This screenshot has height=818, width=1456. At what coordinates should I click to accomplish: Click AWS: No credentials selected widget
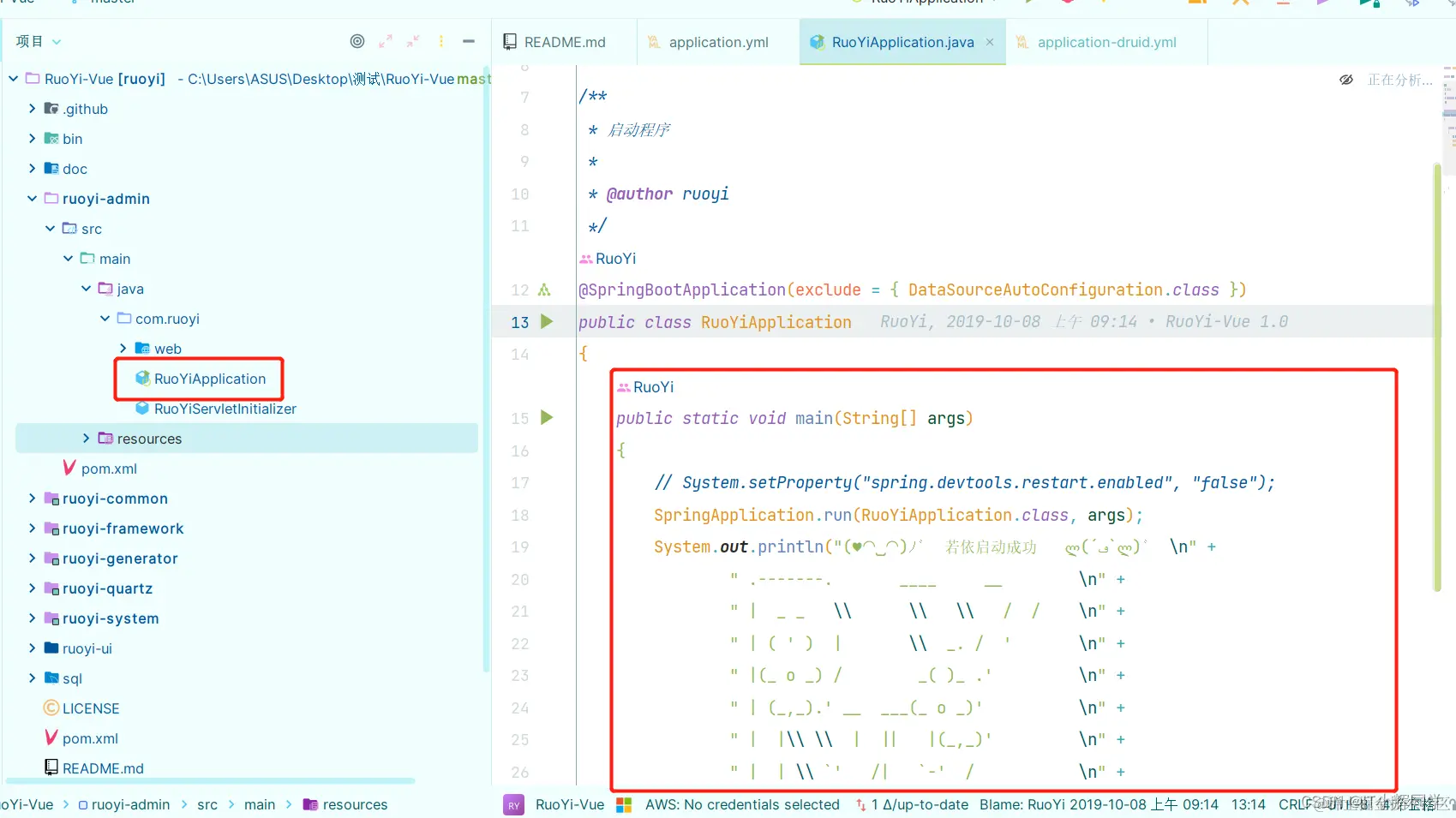[742, 804]
